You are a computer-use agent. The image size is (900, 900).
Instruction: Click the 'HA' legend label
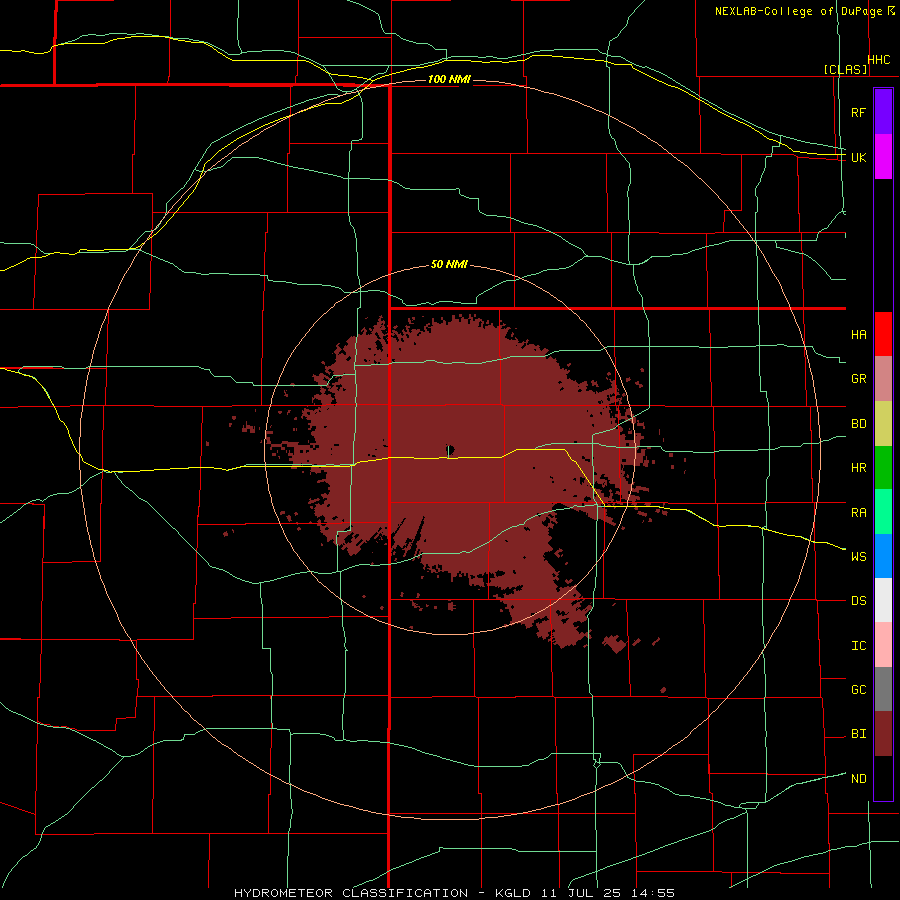[858, 335]
